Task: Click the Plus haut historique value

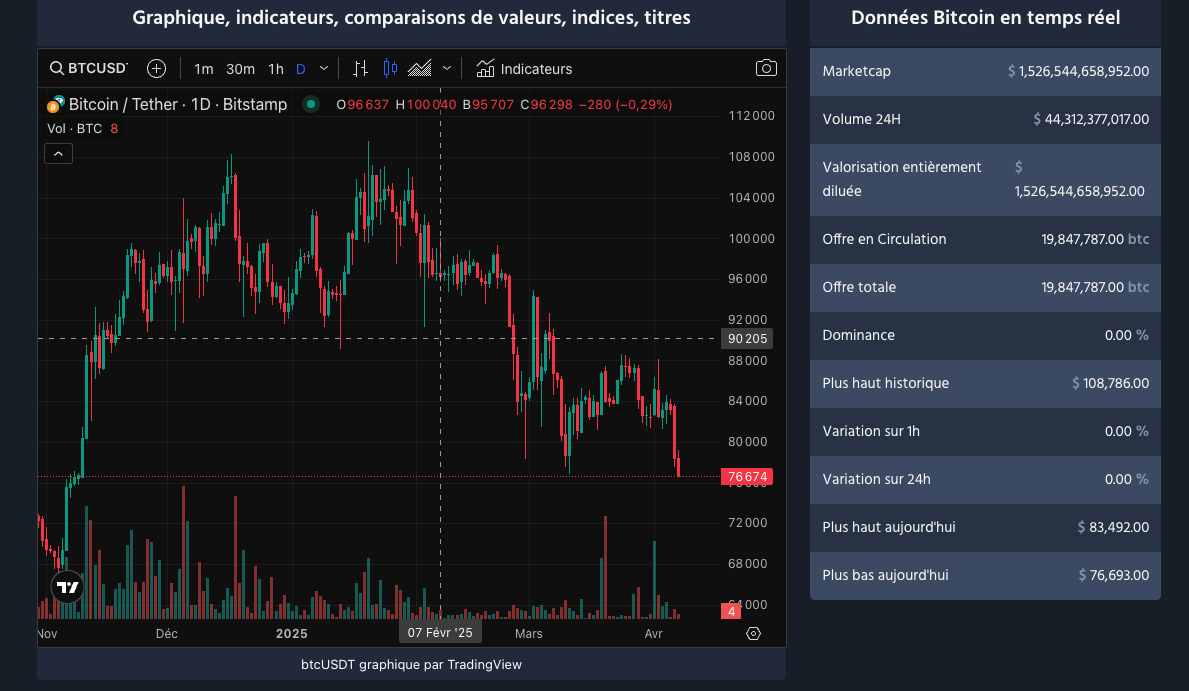Action: pos(1110,383)
